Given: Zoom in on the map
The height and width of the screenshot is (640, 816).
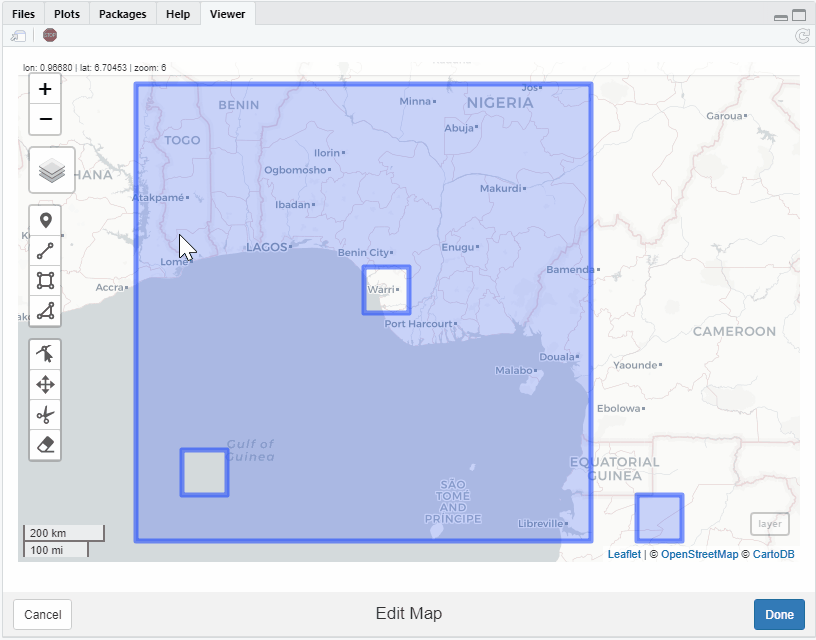Looking at the screenshot, I should (45, 89).
